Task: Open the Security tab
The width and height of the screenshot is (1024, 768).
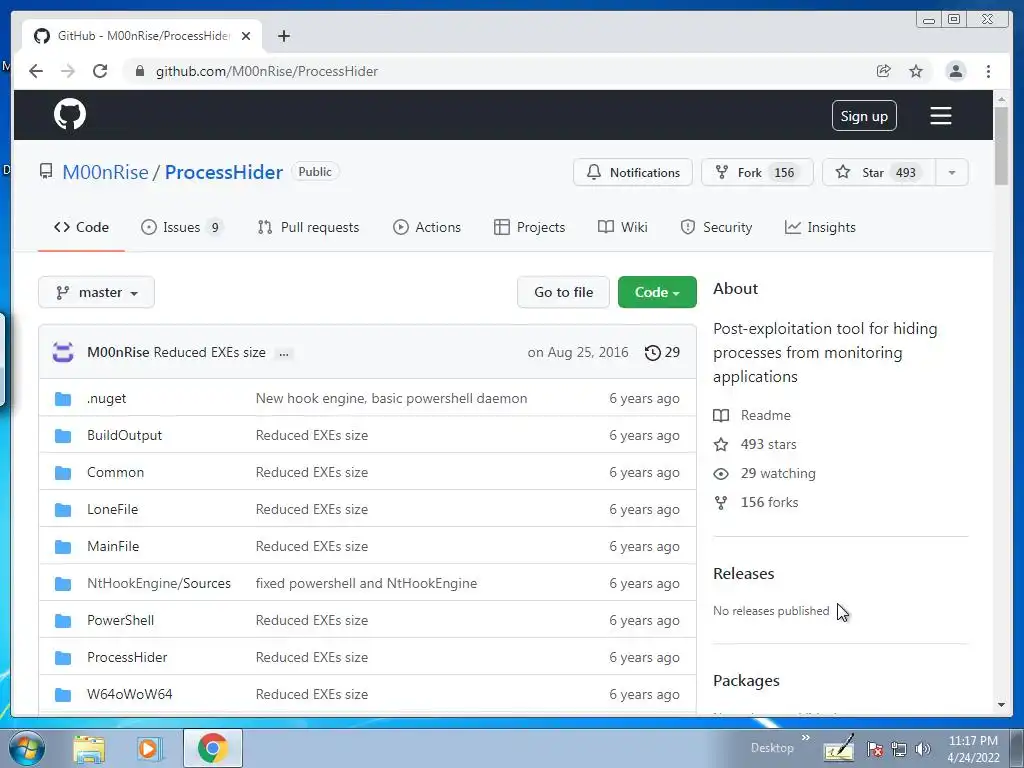Action: [x=716, y=227]
